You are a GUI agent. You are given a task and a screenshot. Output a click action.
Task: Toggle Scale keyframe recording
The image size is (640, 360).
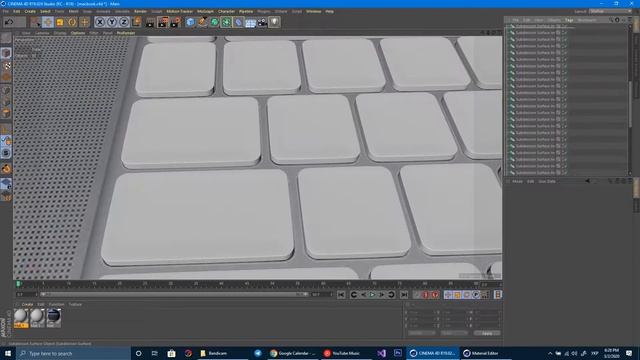[x=458, y=295]
